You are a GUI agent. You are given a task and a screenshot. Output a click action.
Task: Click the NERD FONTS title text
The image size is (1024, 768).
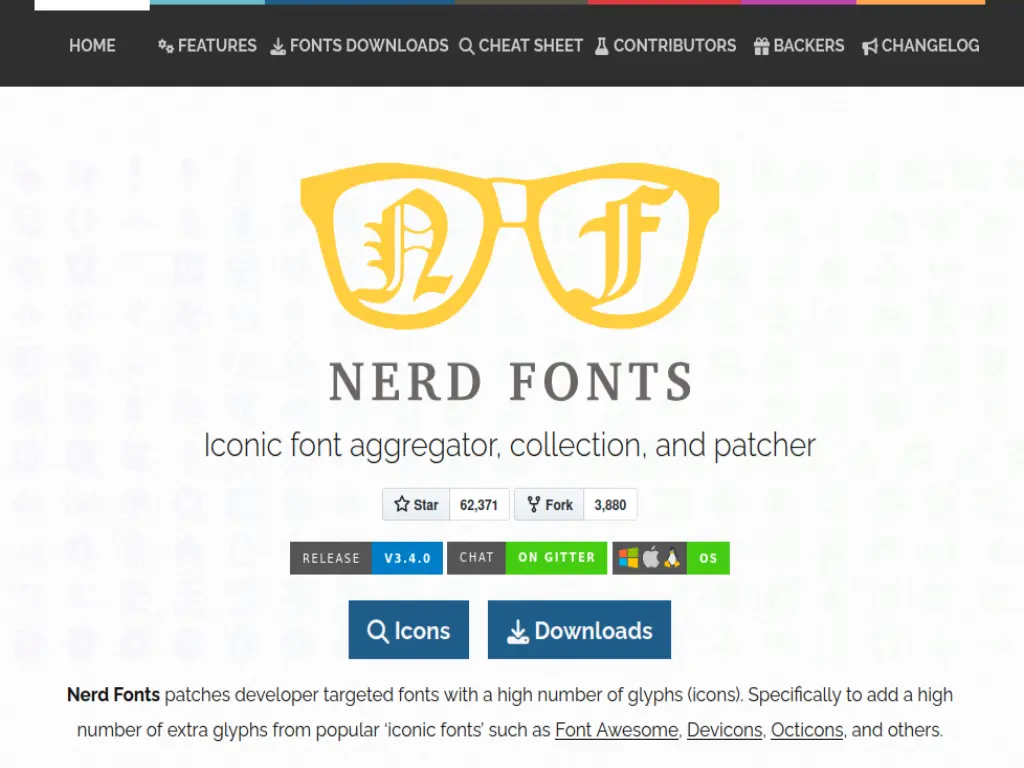click(511, 382)
